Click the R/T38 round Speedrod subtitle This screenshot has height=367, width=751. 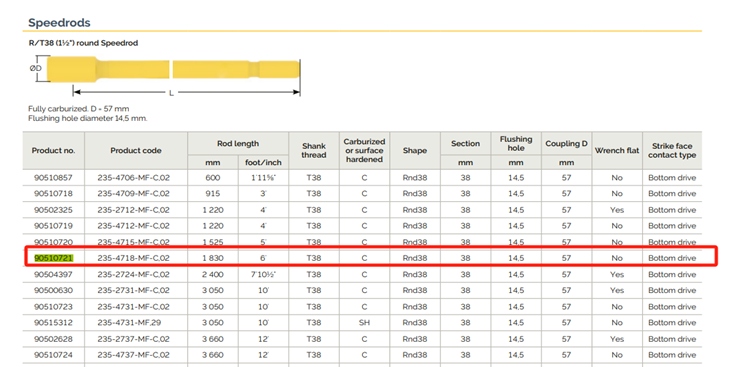click(x=83, y=43)
